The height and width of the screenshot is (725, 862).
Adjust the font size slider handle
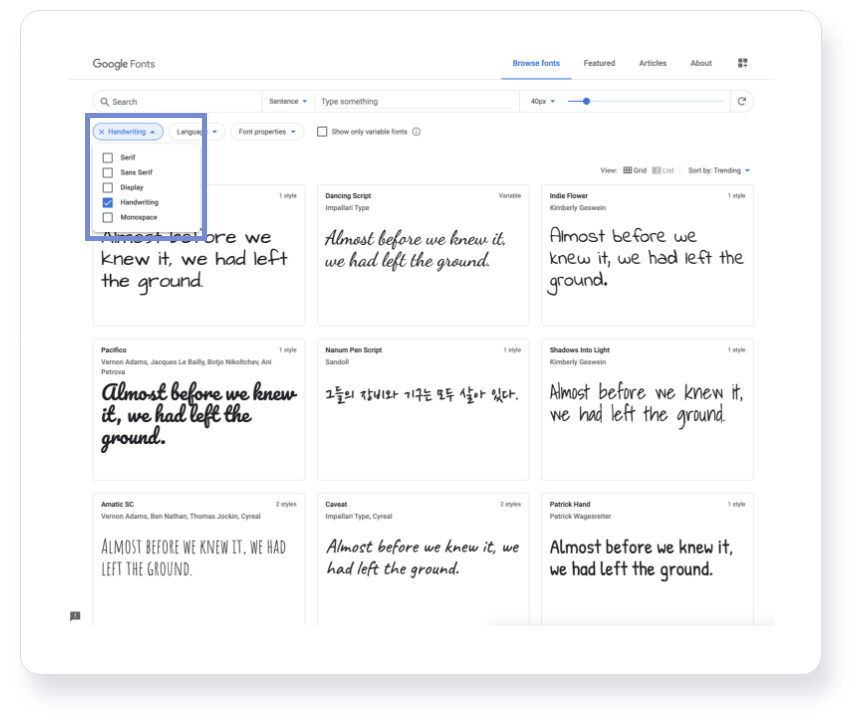pyautogui.click(x=586, y=101)
